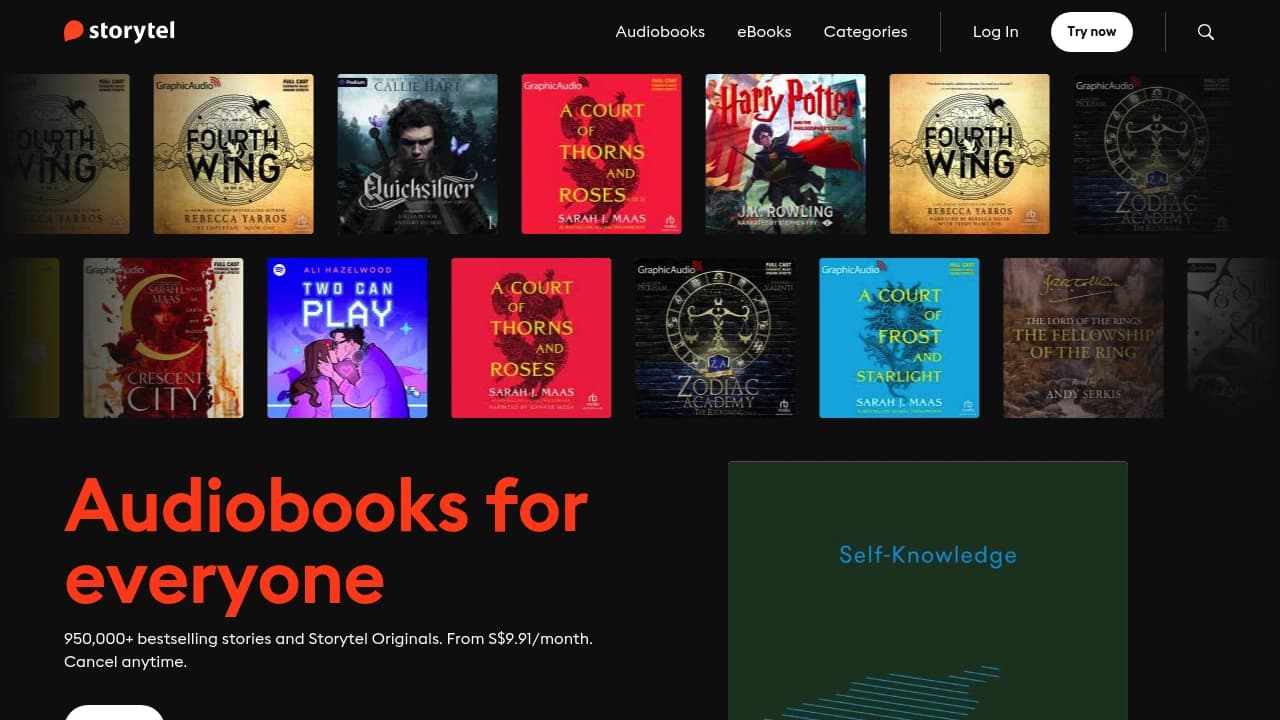The height and width of the screenshot is (720, 1280).
Task: Open the faded Zodiac Academy cover in the top row
Action: coord(1153,154)
